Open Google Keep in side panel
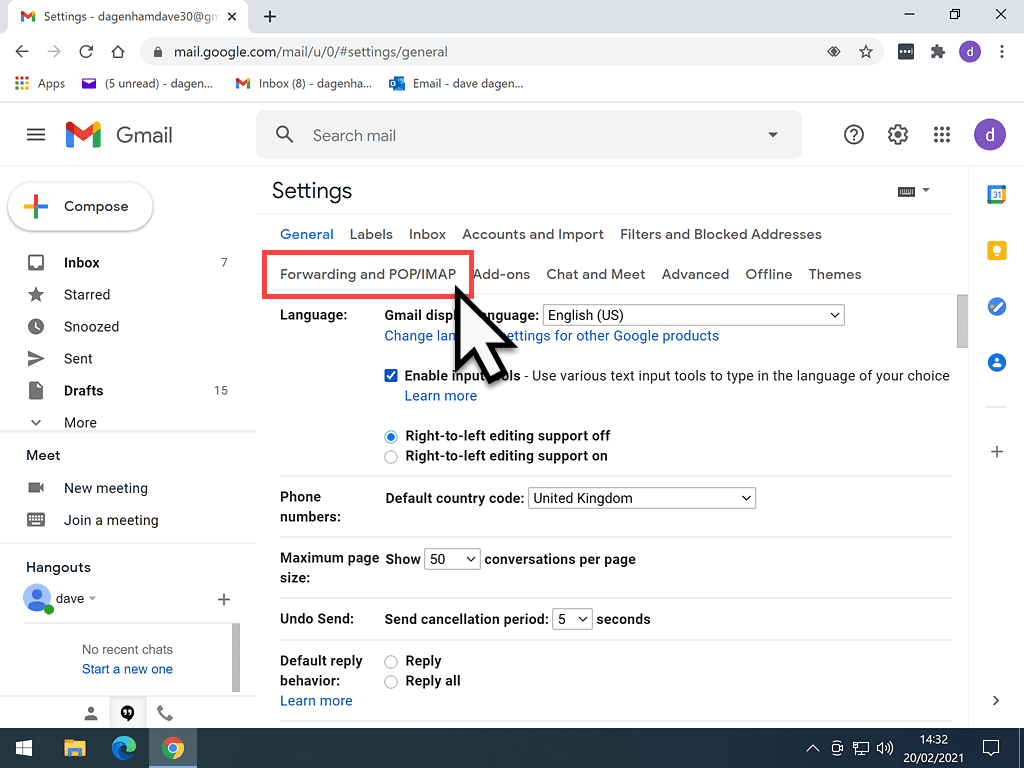Viewport: 1024px width, 768px height. coord(996,251)
